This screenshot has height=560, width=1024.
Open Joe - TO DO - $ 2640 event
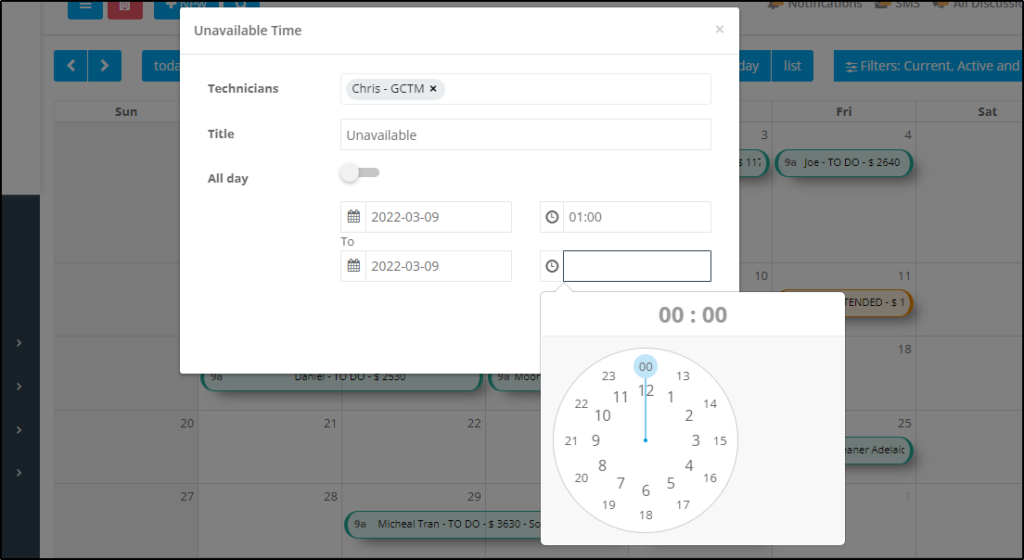pos(843,163)
